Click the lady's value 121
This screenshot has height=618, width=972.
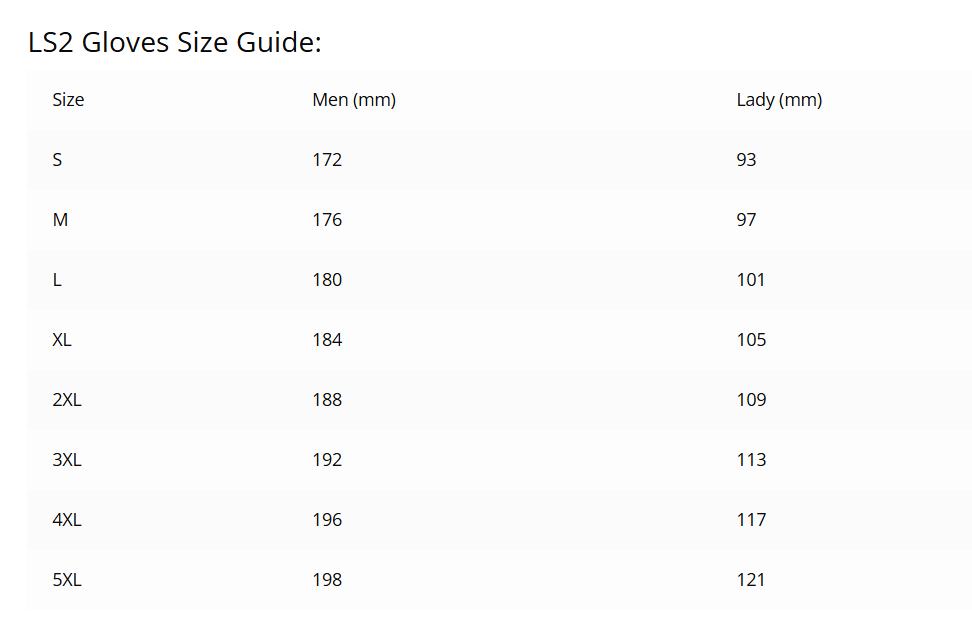point(751,580)
